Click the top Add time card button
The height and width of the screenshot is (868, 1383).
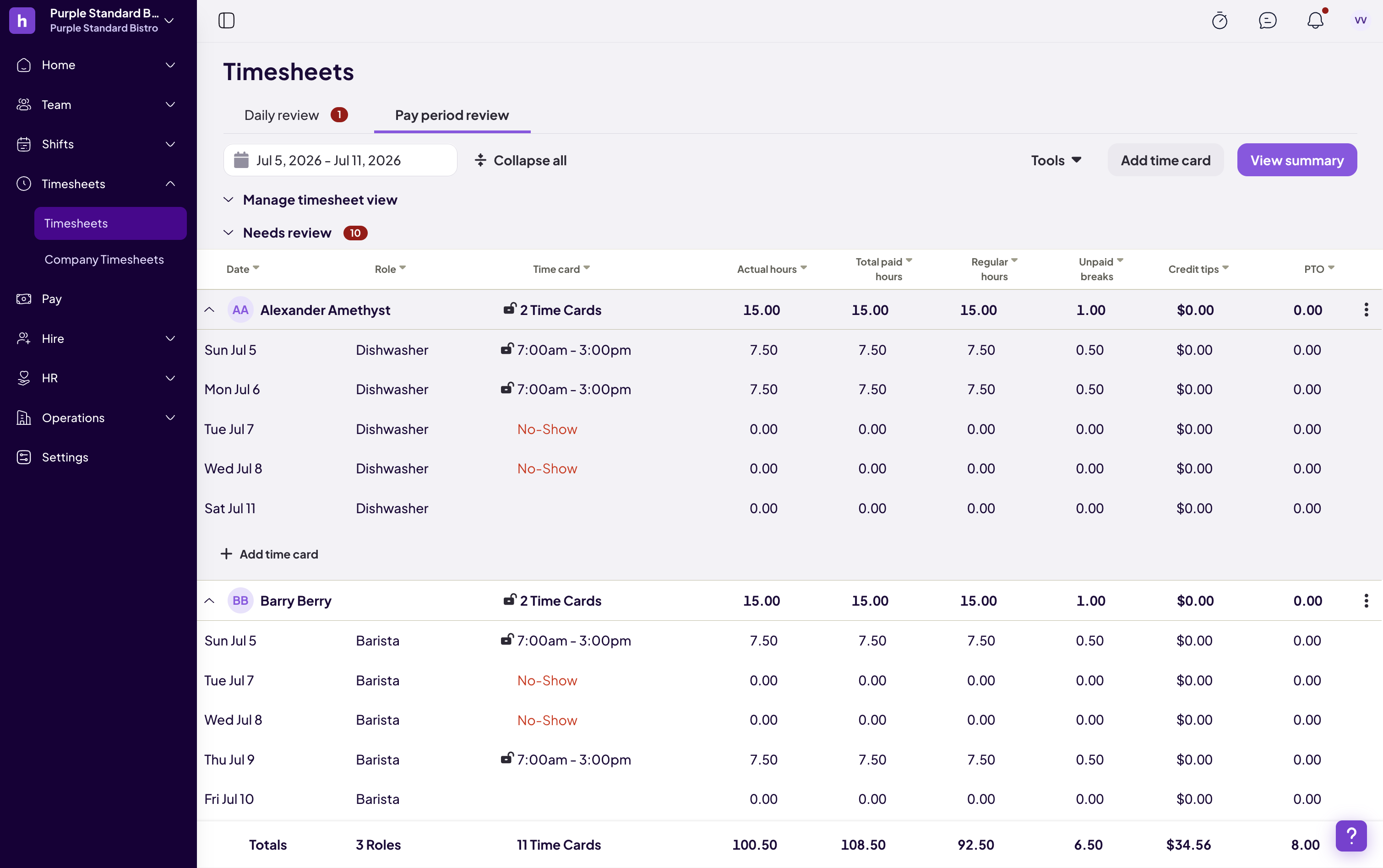pyautogui.click(x=1165, y=160)
